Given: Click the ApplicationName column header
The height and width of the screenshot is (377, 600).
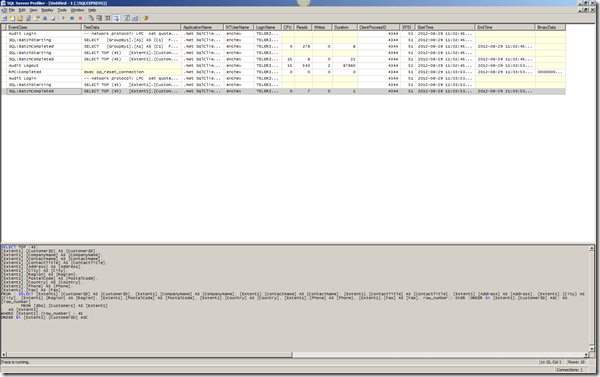Looking at the screenshot, I should click(202, 27).
